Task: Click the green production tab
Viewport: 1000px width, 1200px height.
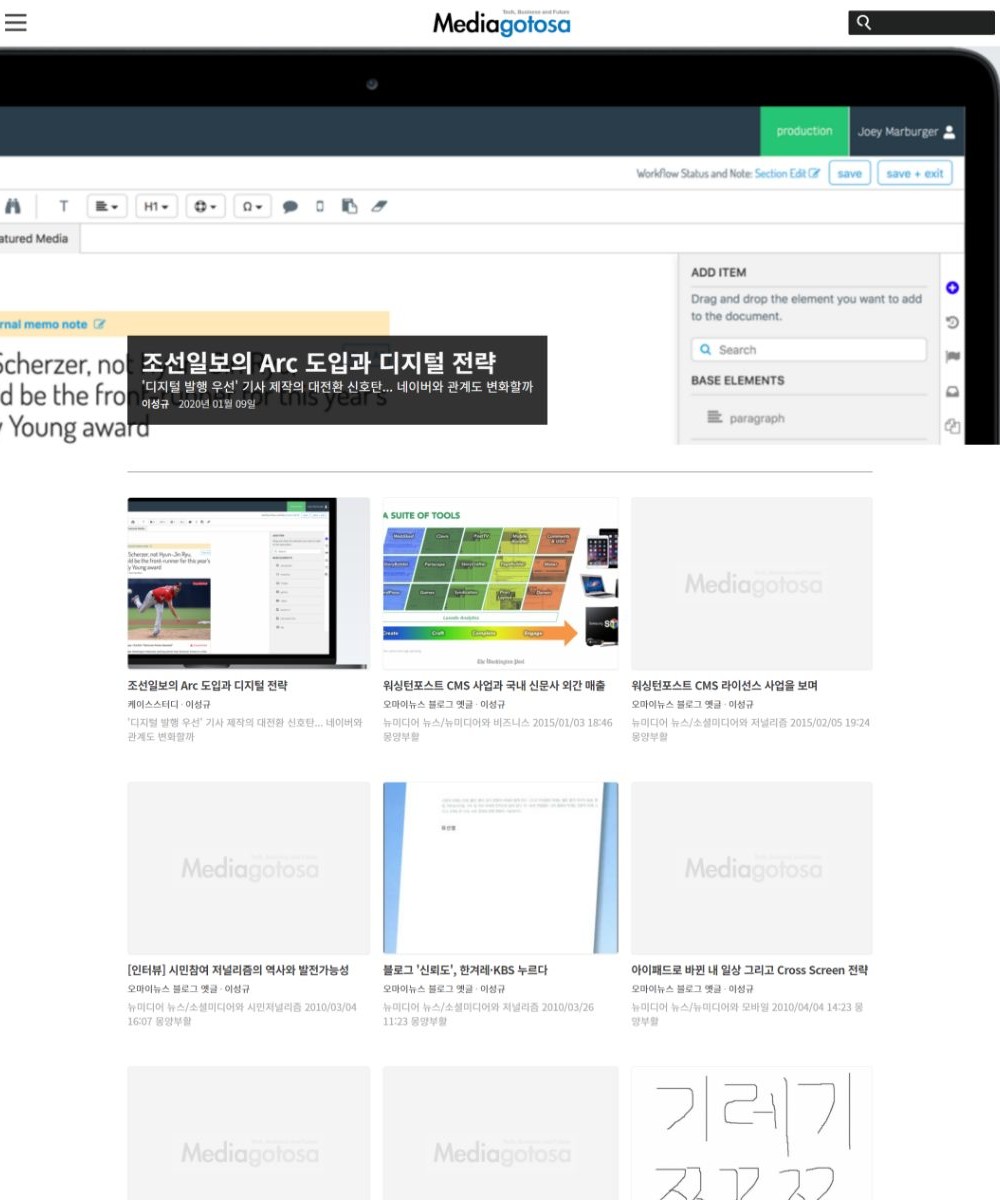Action: tap(804, 131)
